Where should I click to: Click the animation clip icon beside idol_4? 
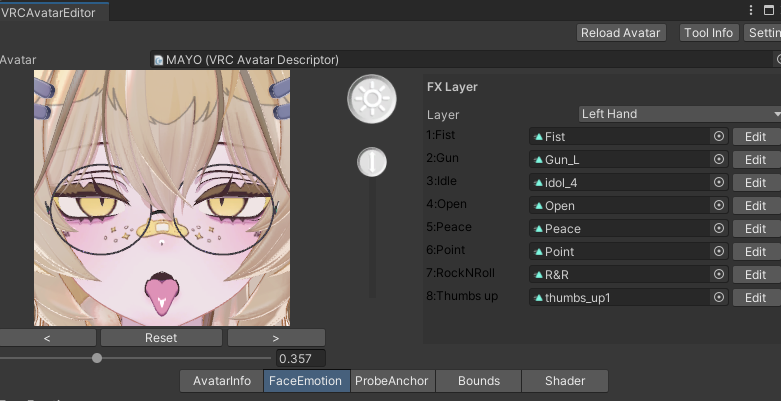coord(538,182)
